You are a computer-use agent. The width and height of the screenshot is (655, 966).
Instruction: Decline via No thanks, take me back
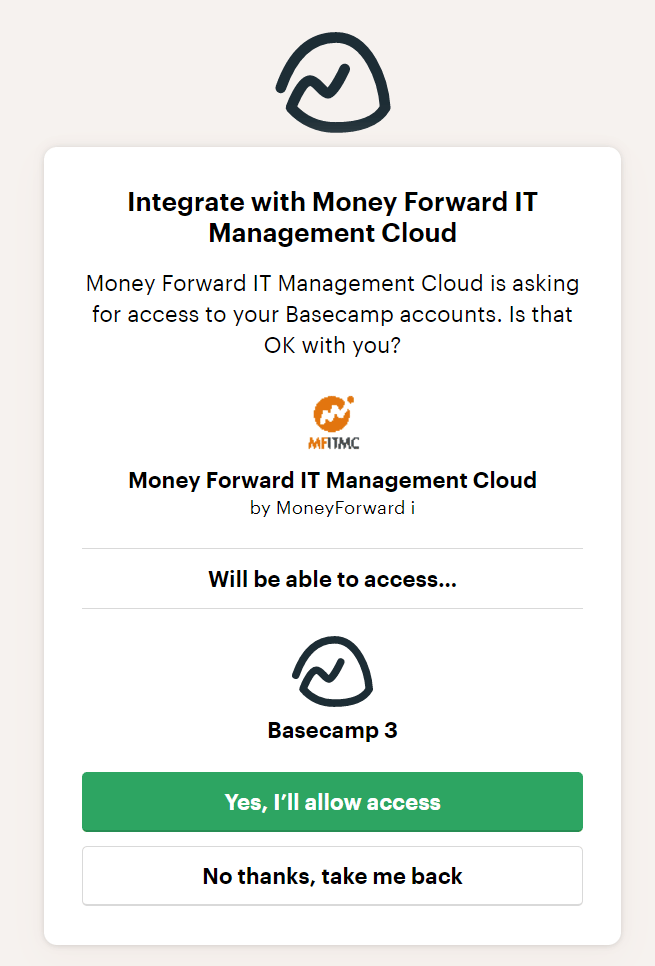coord(332,875)
